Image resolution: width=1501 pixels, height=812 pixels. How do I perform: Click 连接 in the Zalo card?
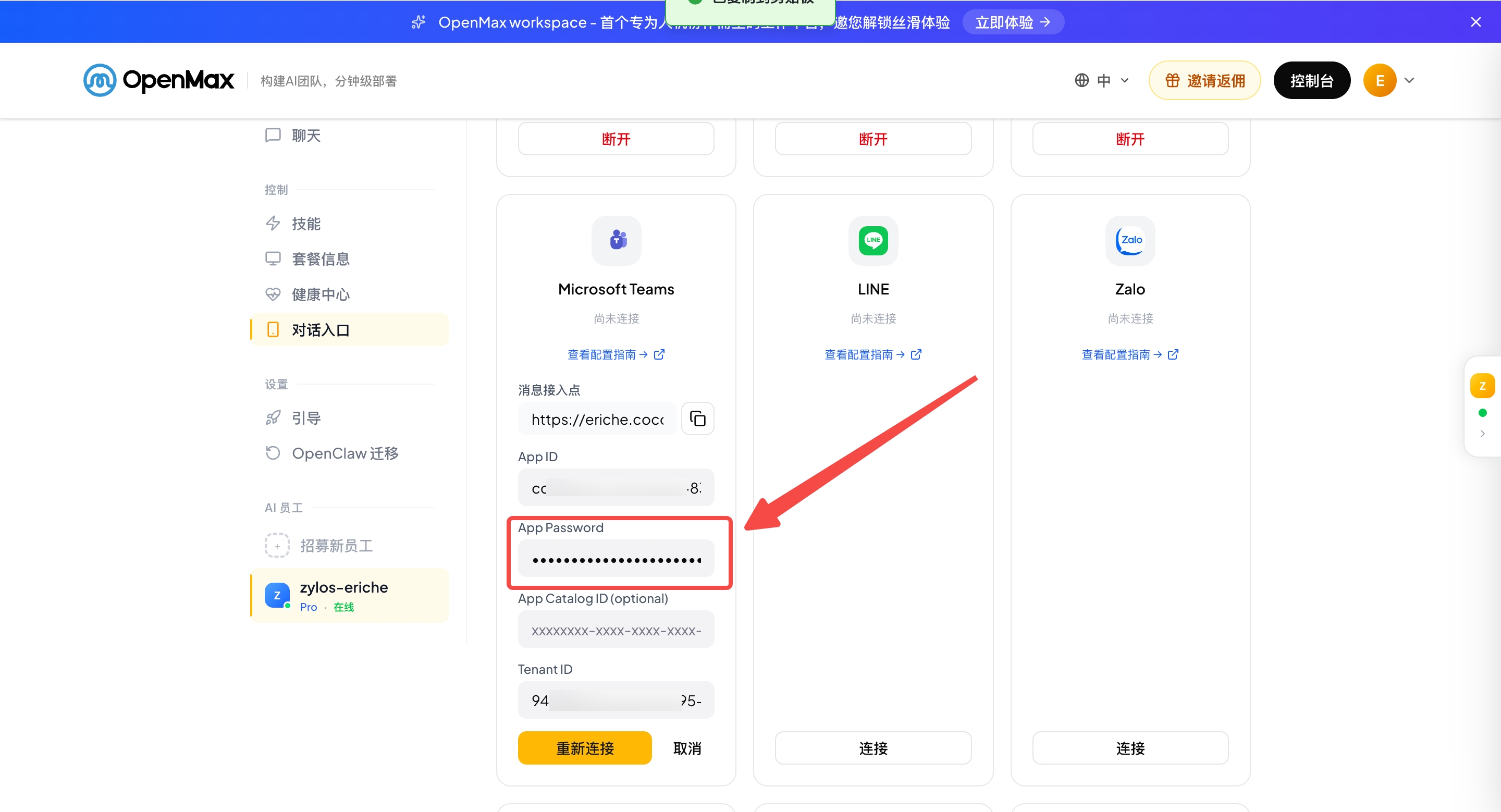click(1130, 748)
